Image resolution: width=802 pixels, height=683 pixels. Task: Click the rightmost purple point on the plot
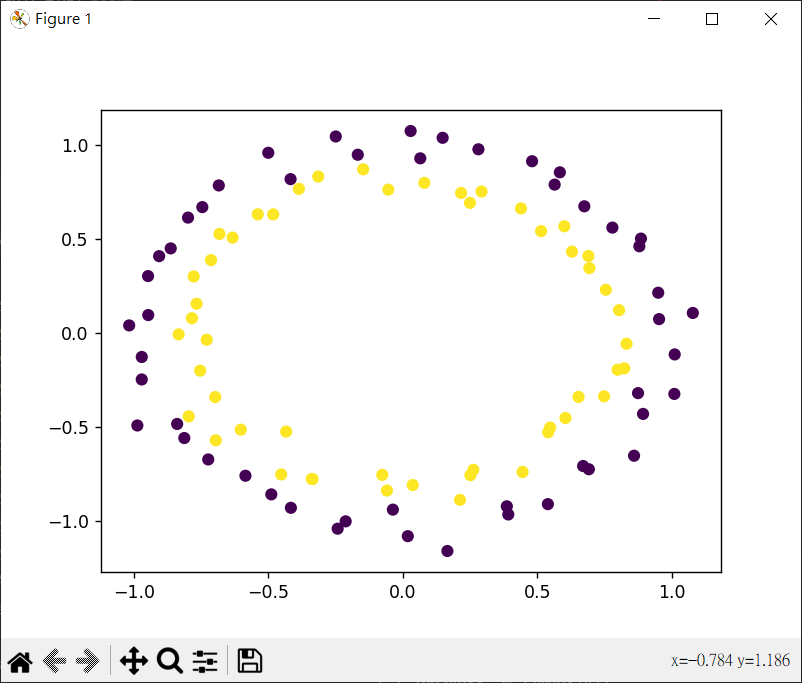[692, 313]
